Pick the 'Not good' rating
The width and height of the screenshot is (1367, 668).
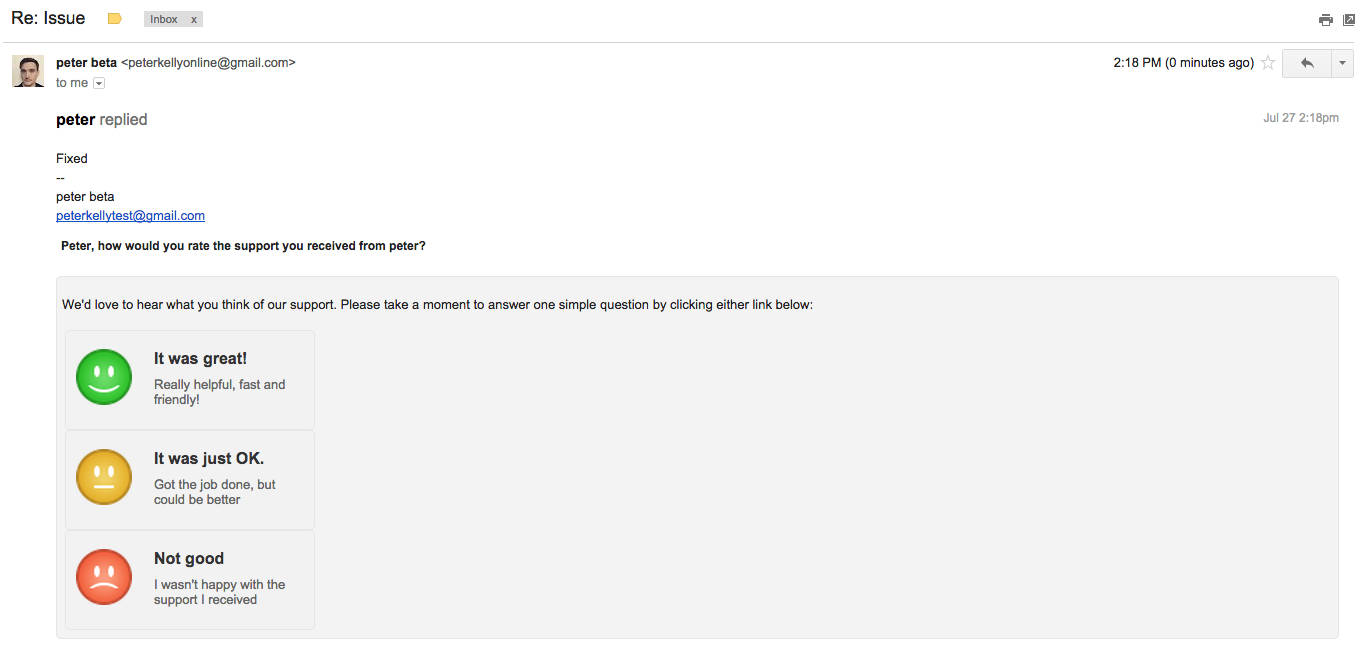coord(189,559)
